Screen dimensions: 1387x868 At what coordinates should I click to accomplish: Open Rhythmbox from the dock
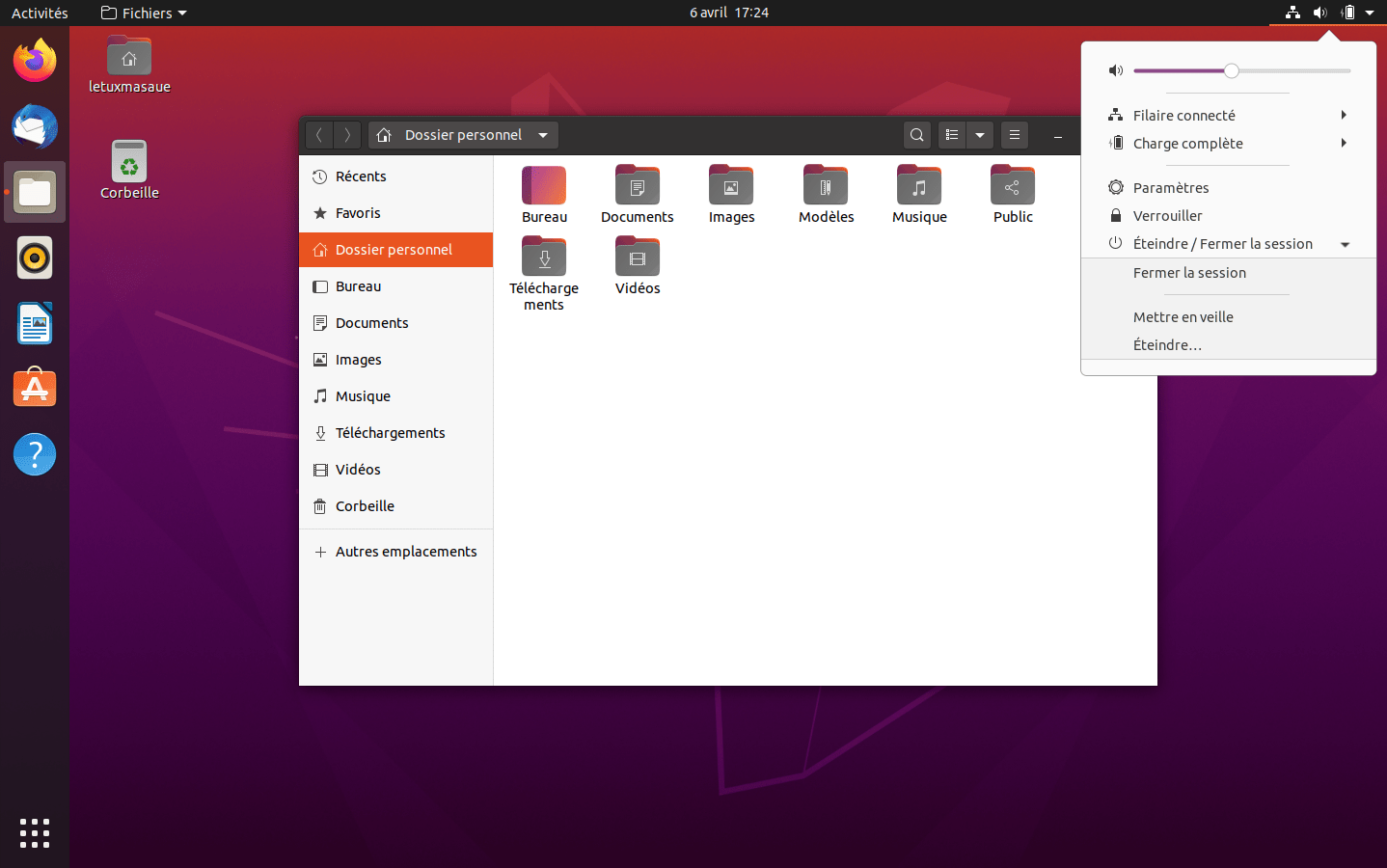tap(35, 258)
